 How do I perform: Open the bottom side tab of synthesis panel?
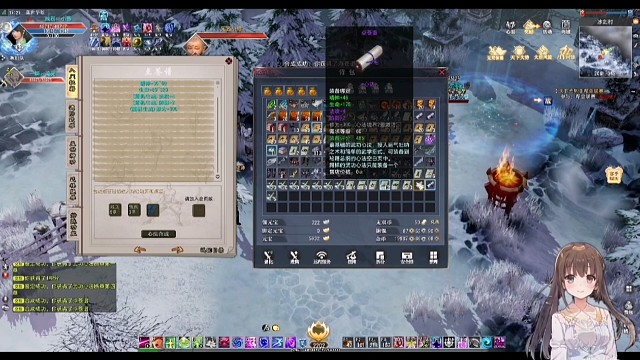pos(72,224)
